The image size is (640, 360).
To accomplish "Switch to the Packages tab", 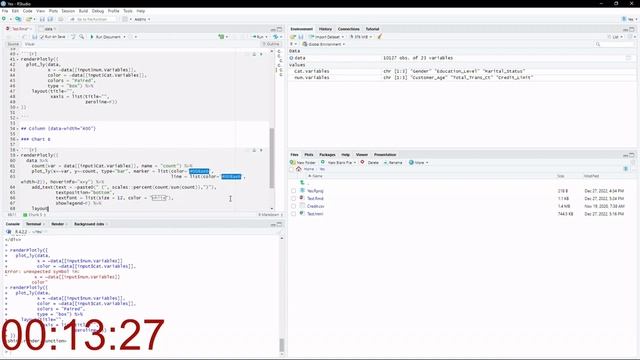I will (327, 155).
